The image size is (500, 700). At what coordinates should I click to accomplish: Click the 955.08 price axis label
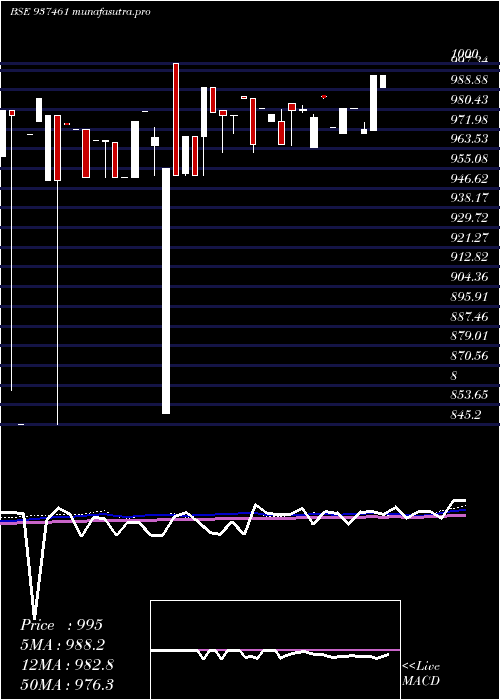click(469, 158)
